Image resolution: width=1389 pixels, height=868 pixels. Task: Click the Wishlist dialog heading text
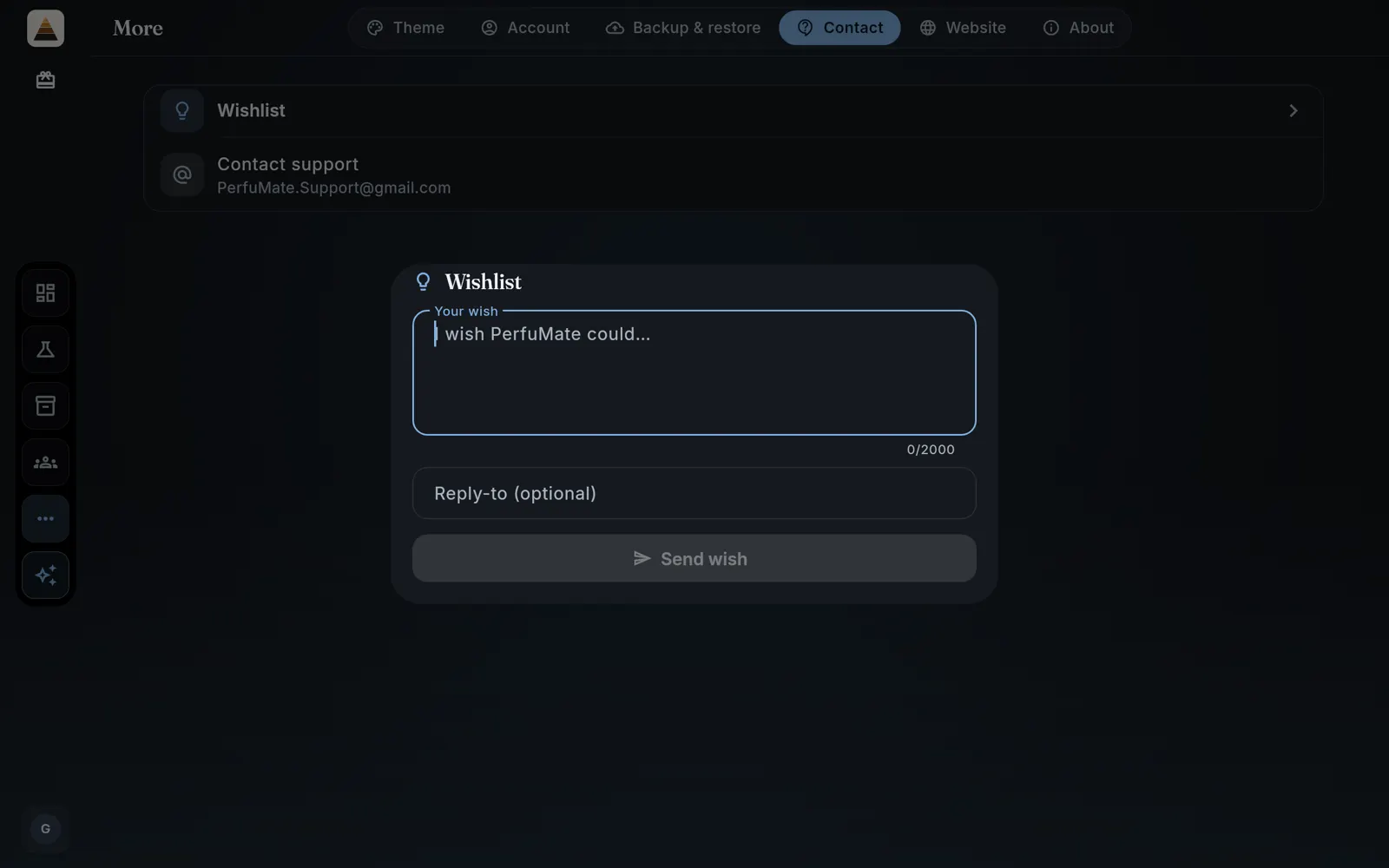point(484,281)
